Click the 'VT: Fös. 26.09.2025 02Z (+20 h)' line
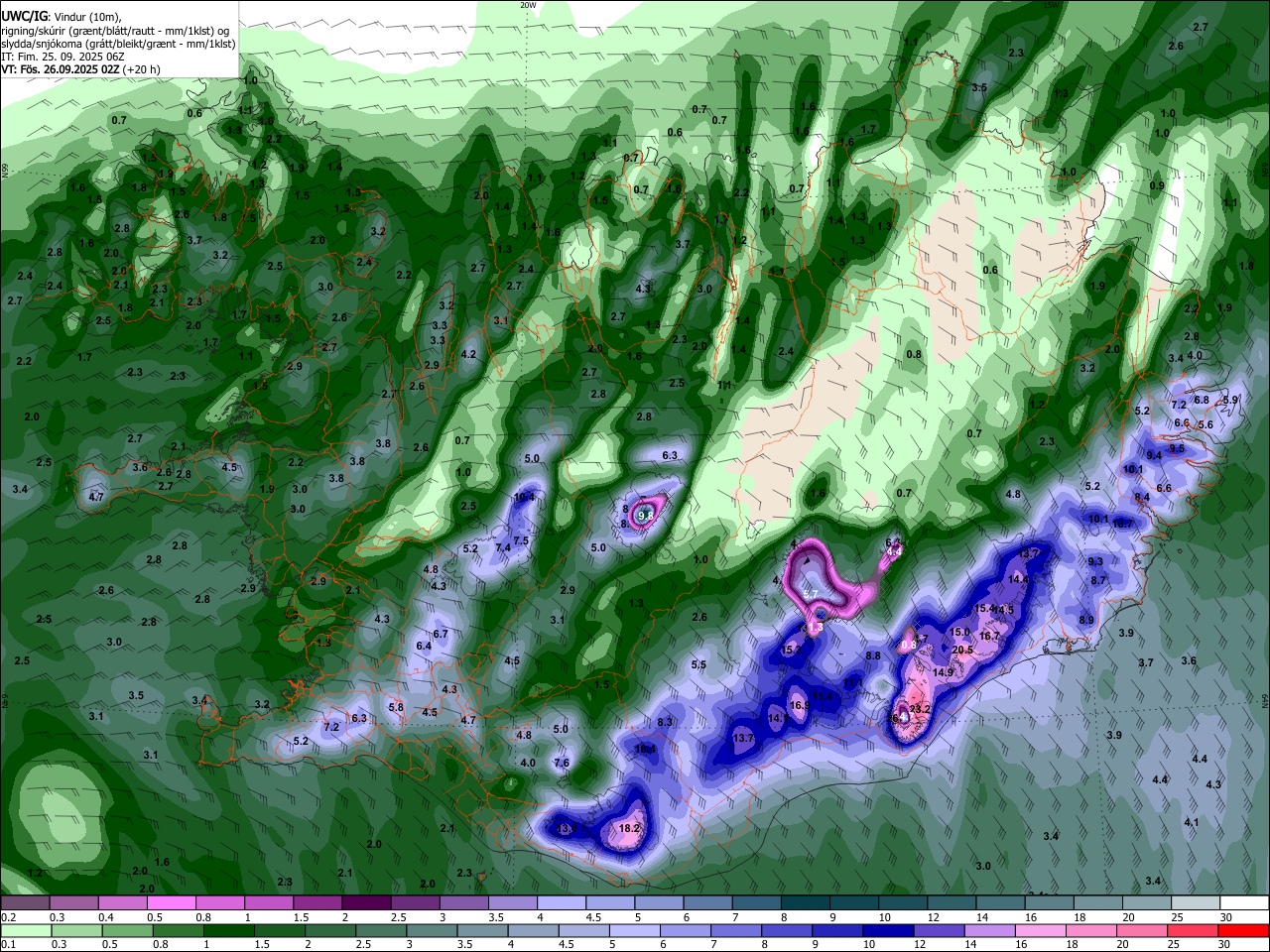The image size is (1270, 952). [x=80, y=69]
